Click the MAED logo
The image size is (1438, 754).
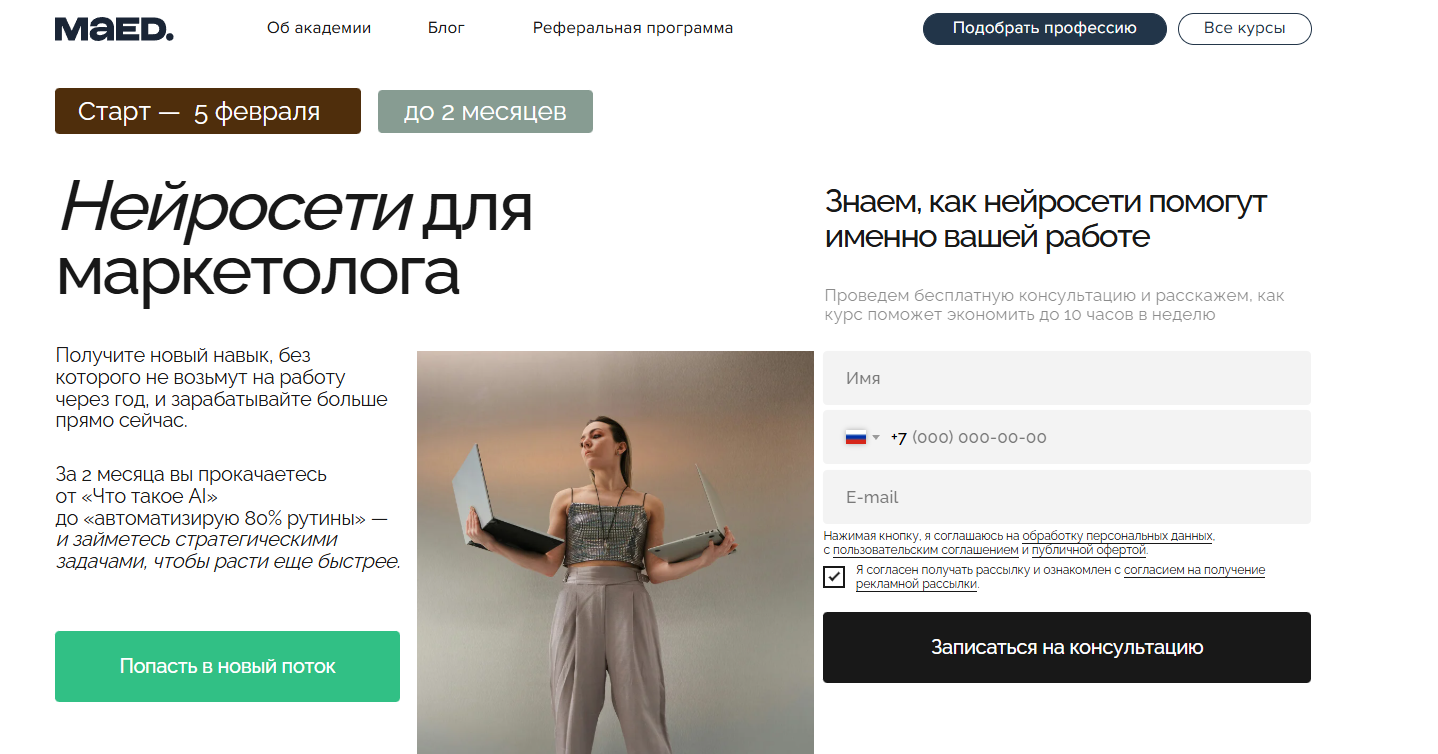(x=114, y=29)
